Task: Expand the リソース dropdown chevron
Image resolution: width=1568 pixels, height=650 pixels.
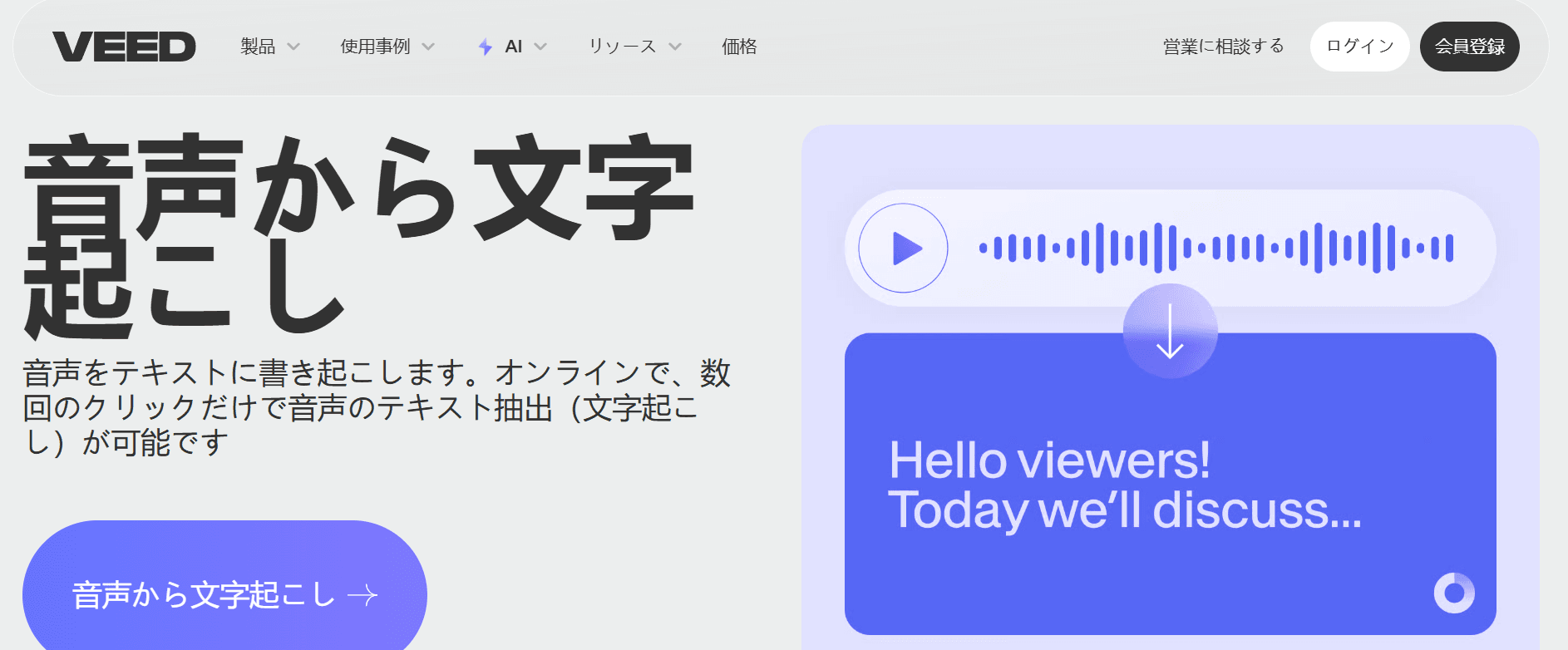Action: click(x=675, y=47)
